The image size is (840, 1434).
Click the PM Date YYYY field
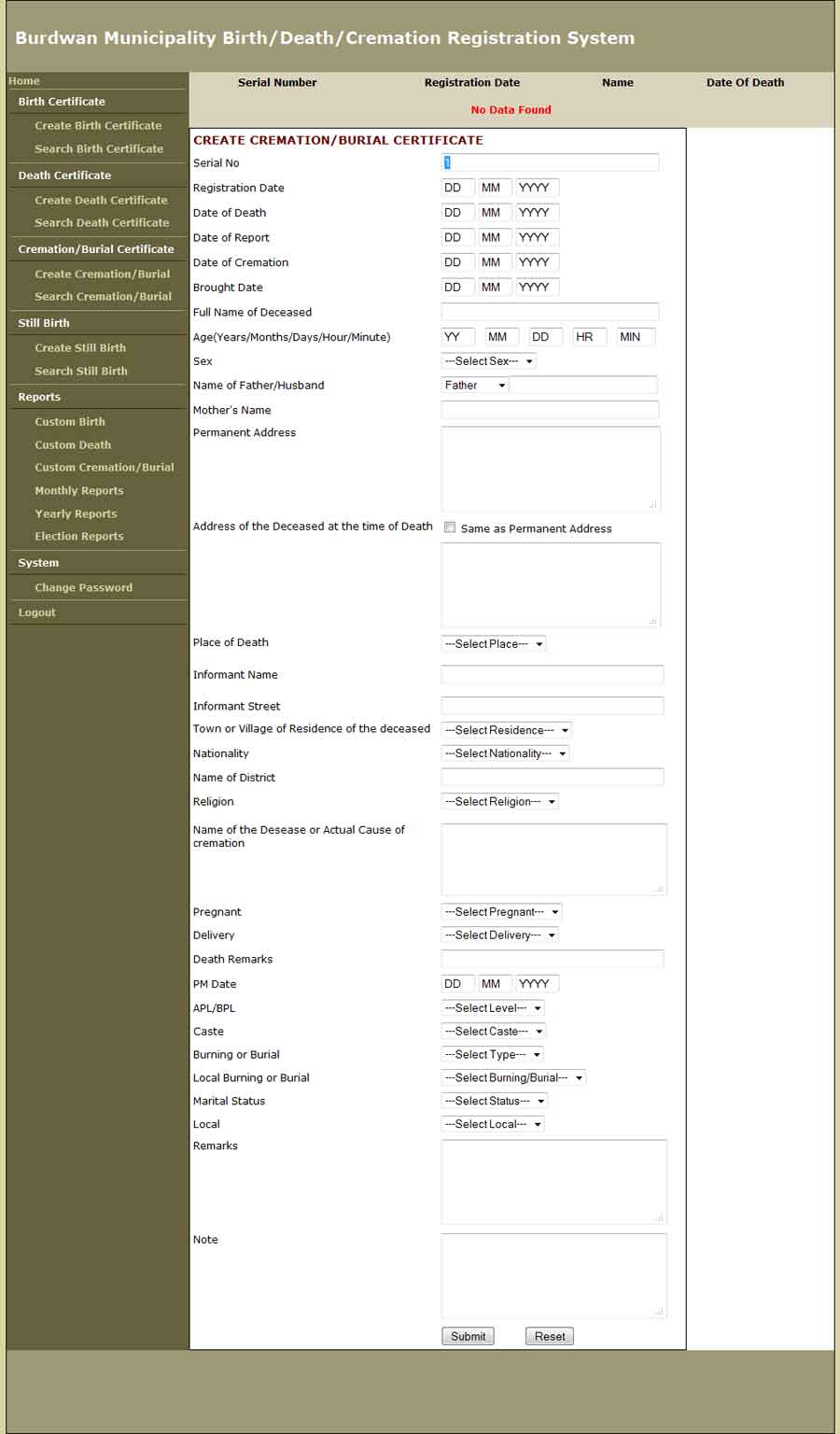pyautogui.click(x=538, y=984)
